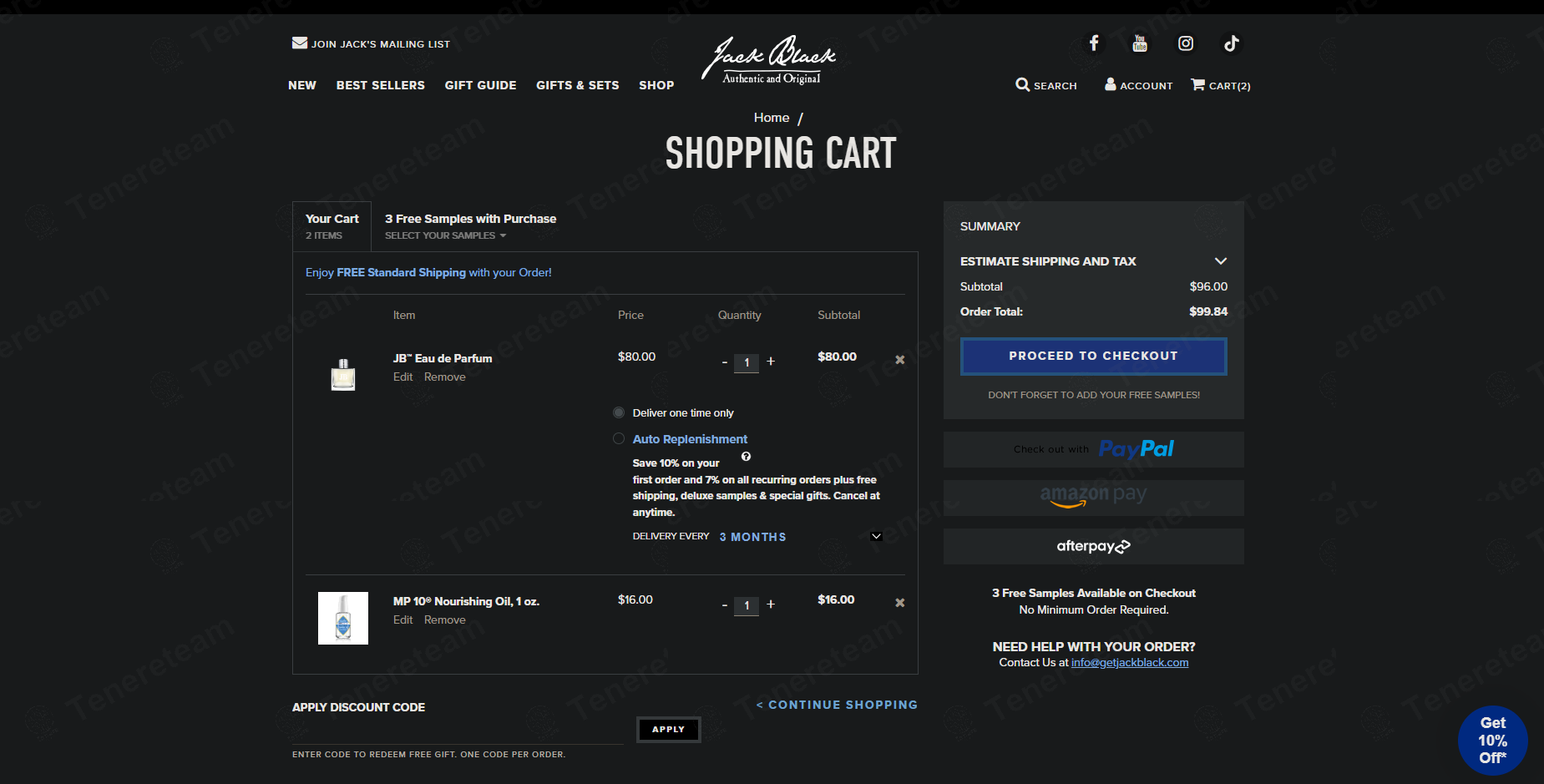Open Jack Black's Facebook page icon
This screenshot has width=1544, height=784.
tap(1094, 43)
